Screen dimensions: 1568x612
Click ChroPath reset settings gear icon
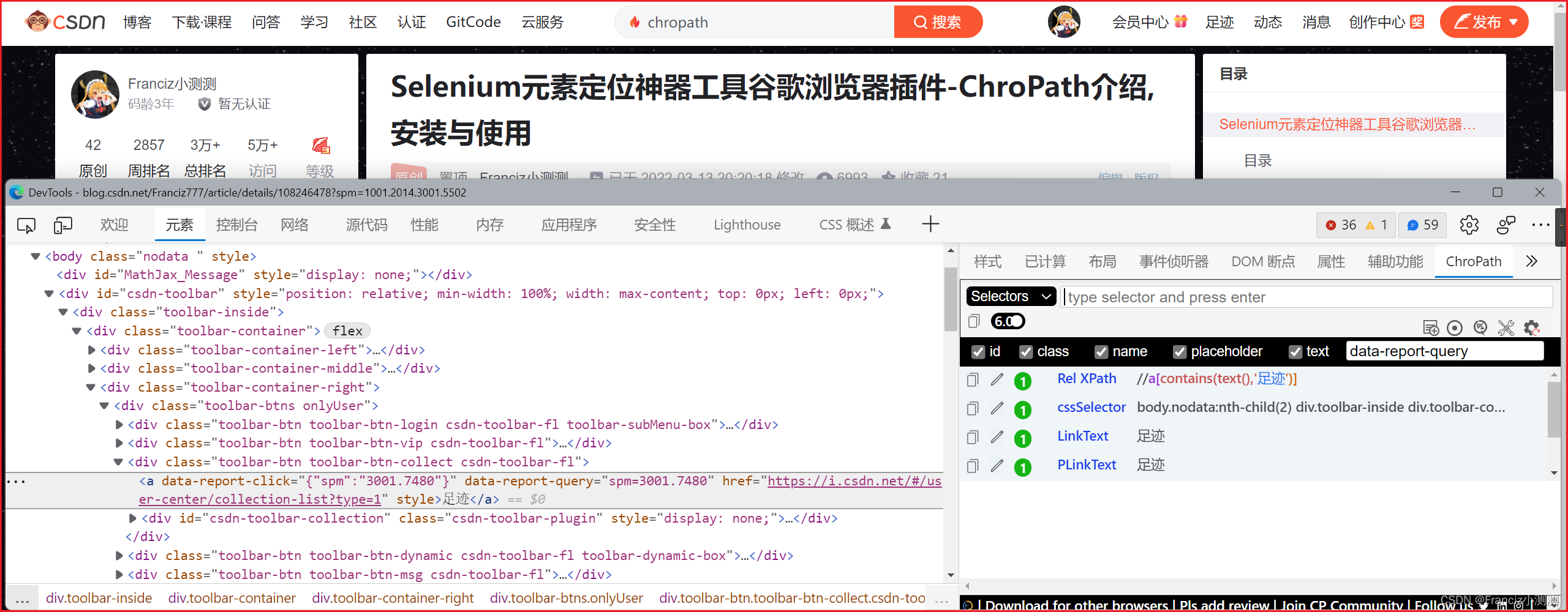pos(1532,328)
